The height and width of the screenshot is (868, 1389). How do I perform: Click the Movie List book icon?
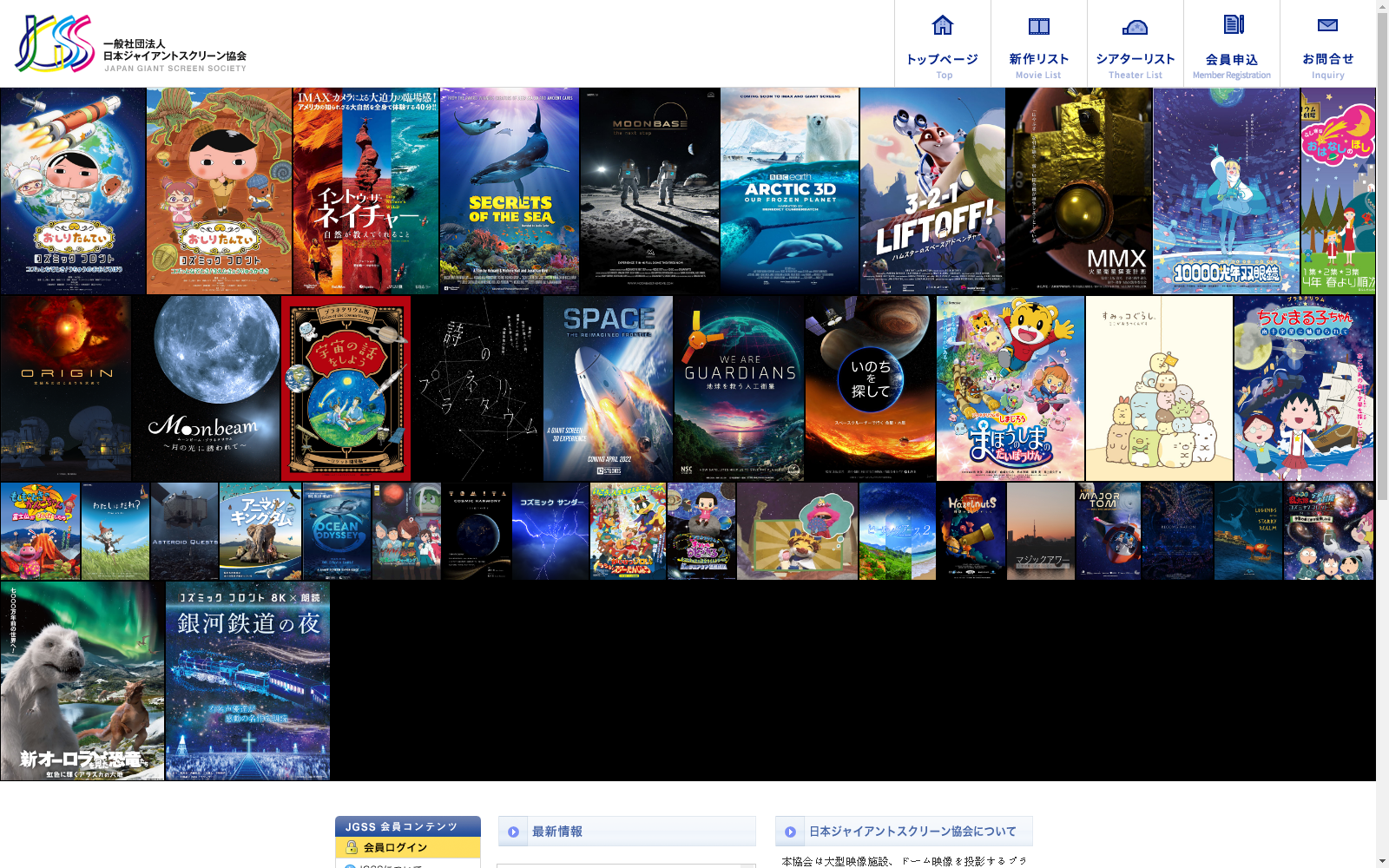pos(1039,26)
